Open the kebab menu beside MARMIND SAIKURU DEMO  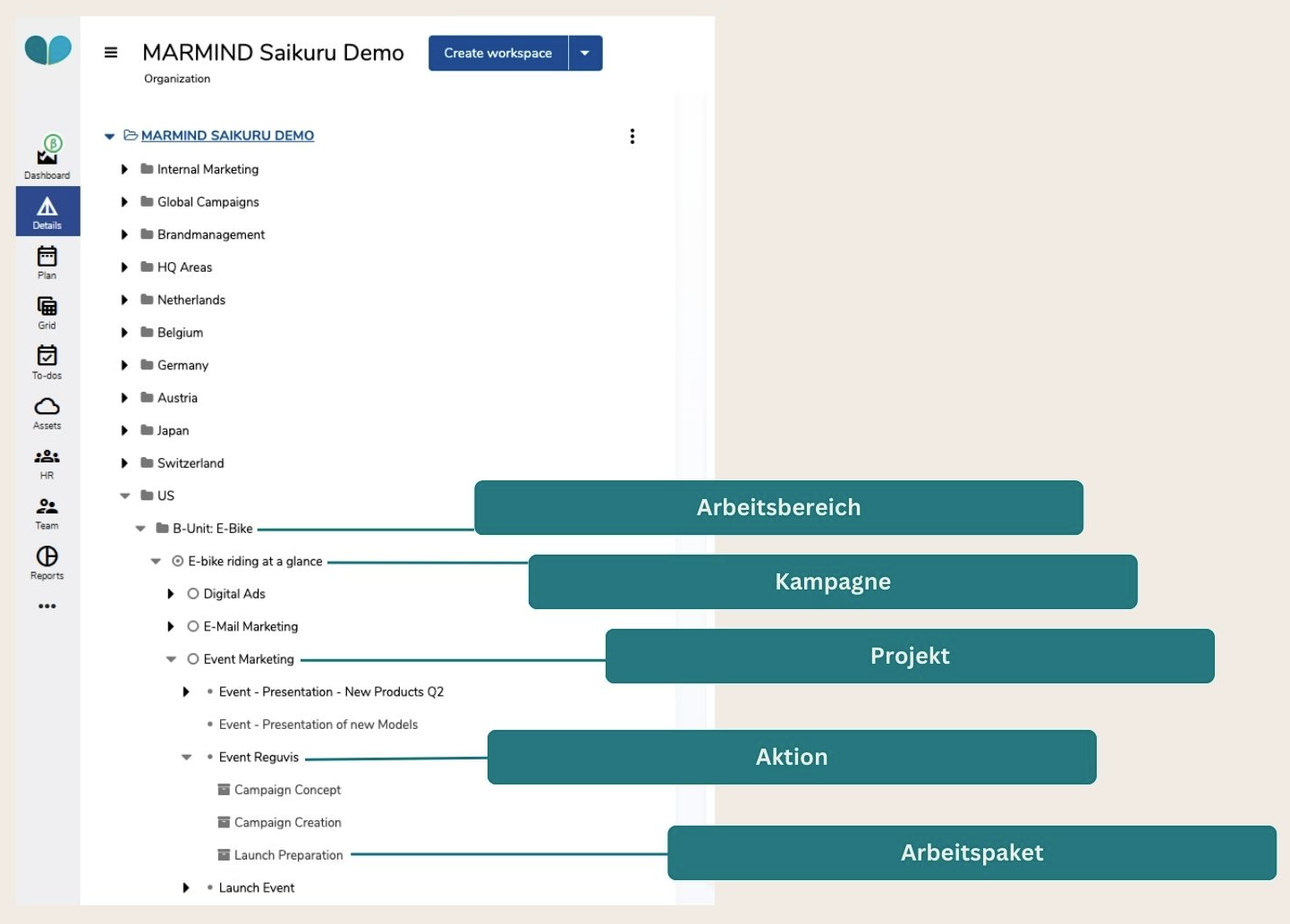coord(632,136)
